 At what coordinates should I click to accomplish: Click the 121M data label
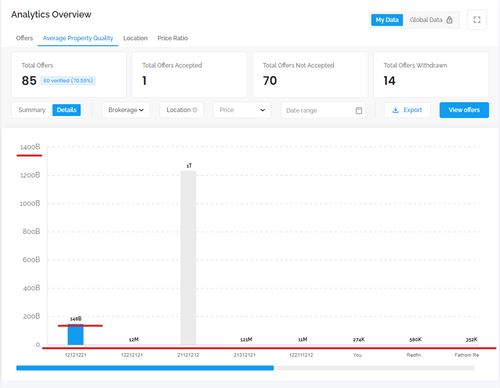click(246, 340)
